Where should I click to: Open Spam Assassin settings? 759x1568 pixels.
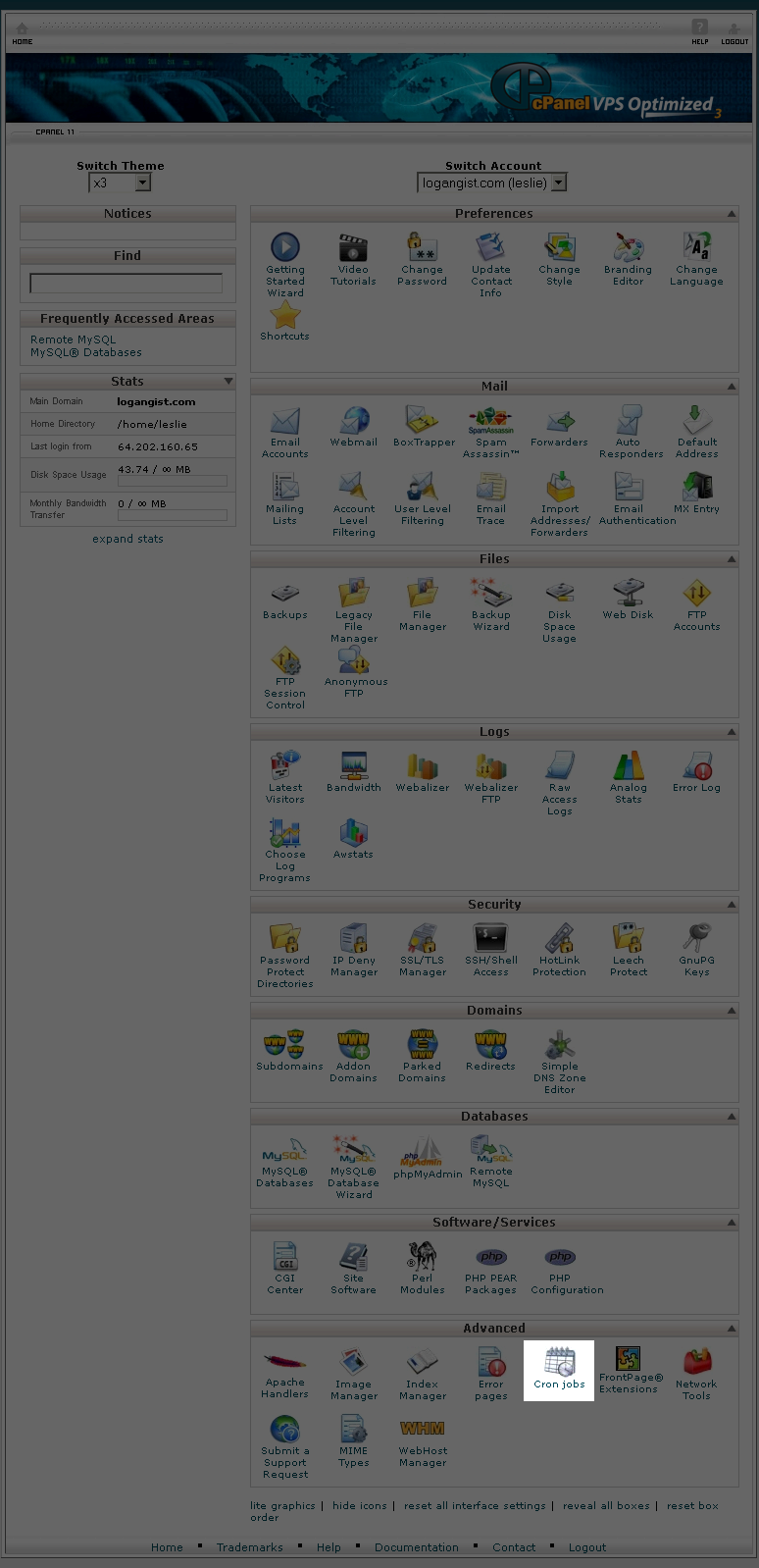coord(490,432)
